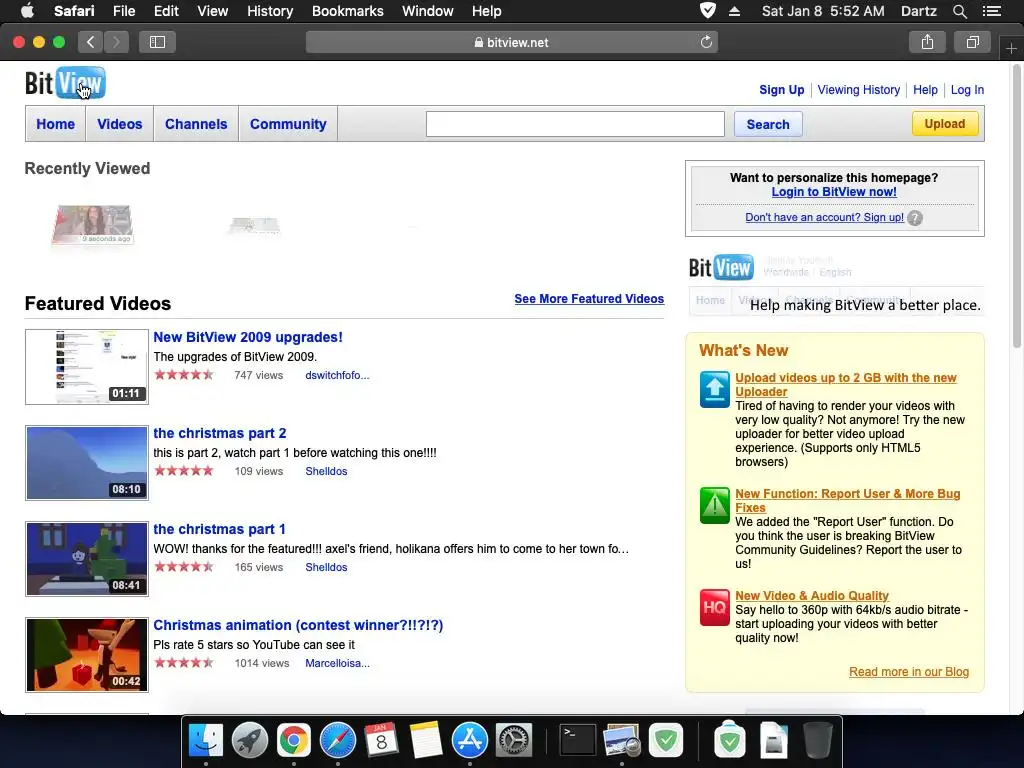Open the History menu
The width and height of the screenshot is (1024, 768).
click(270, 11)
